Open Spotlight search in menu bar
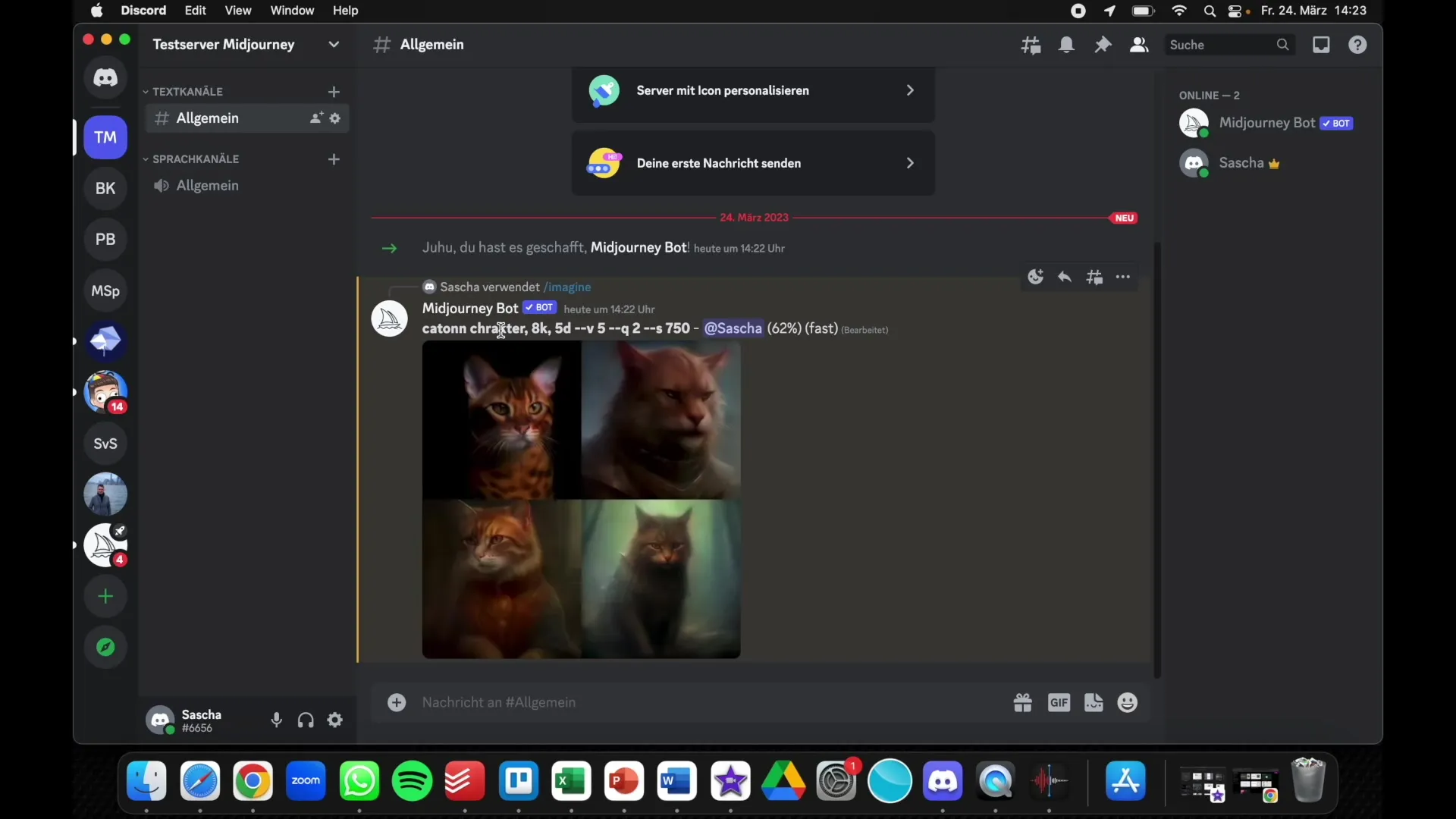 point(1210,11)
